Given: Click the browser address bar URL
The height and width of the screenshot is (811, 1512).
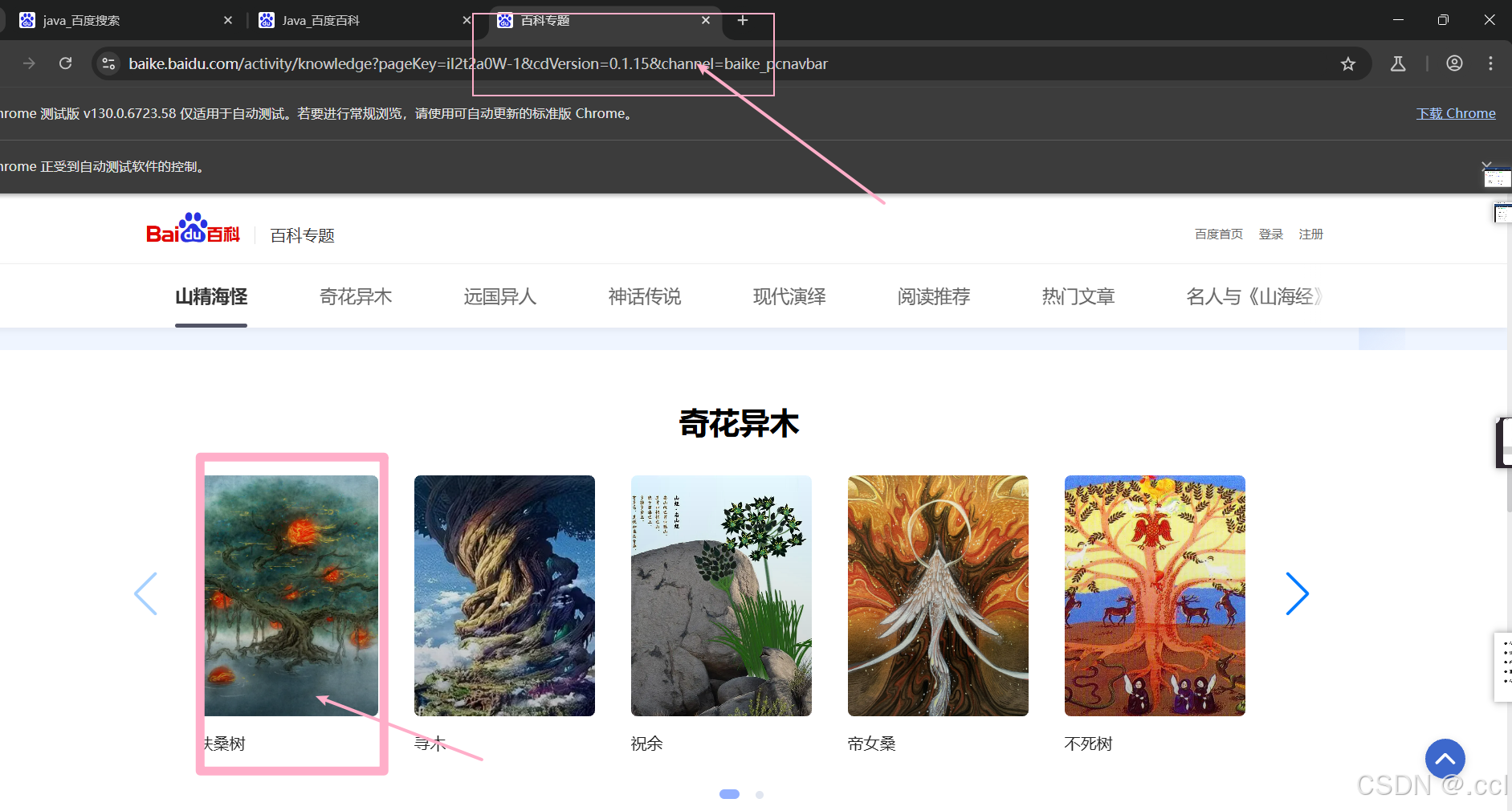Looking at the screenshot, I should (478, 63).
